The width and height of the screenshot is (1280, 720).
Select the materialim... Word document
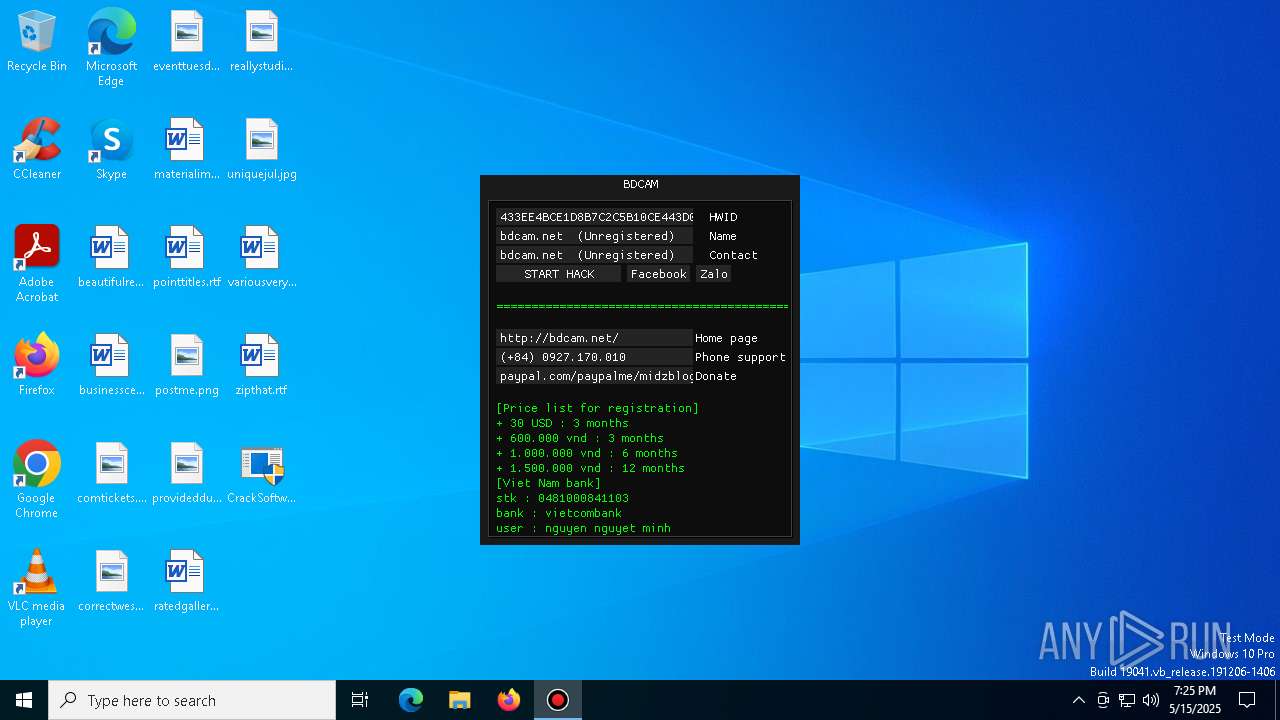186,150
